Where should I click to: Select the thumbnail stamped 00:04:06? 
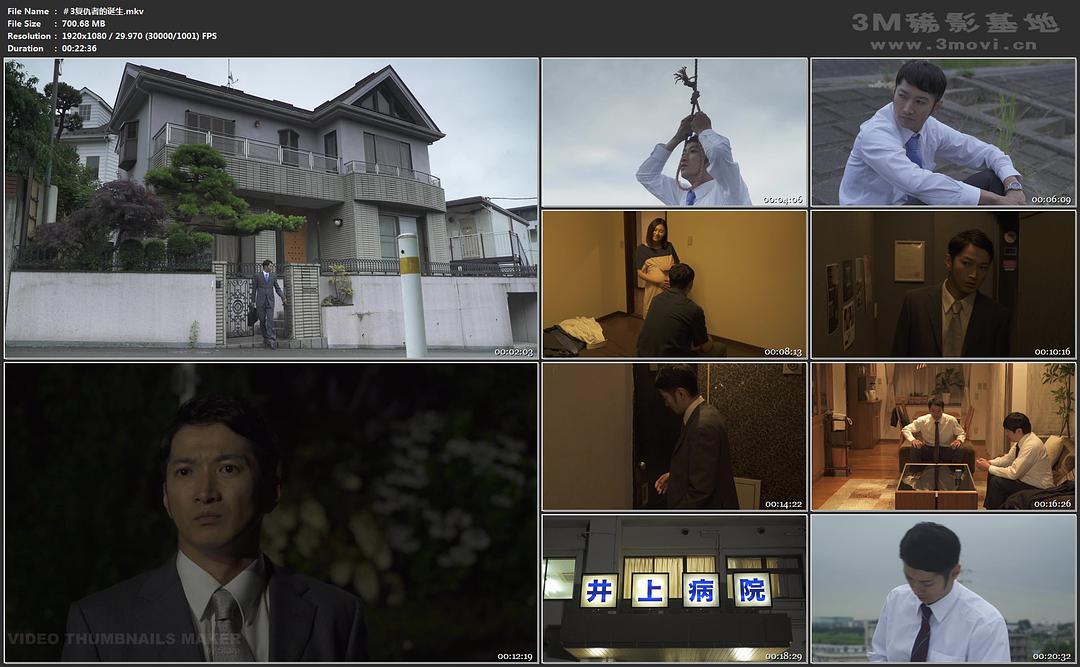(x=674, y=132)
